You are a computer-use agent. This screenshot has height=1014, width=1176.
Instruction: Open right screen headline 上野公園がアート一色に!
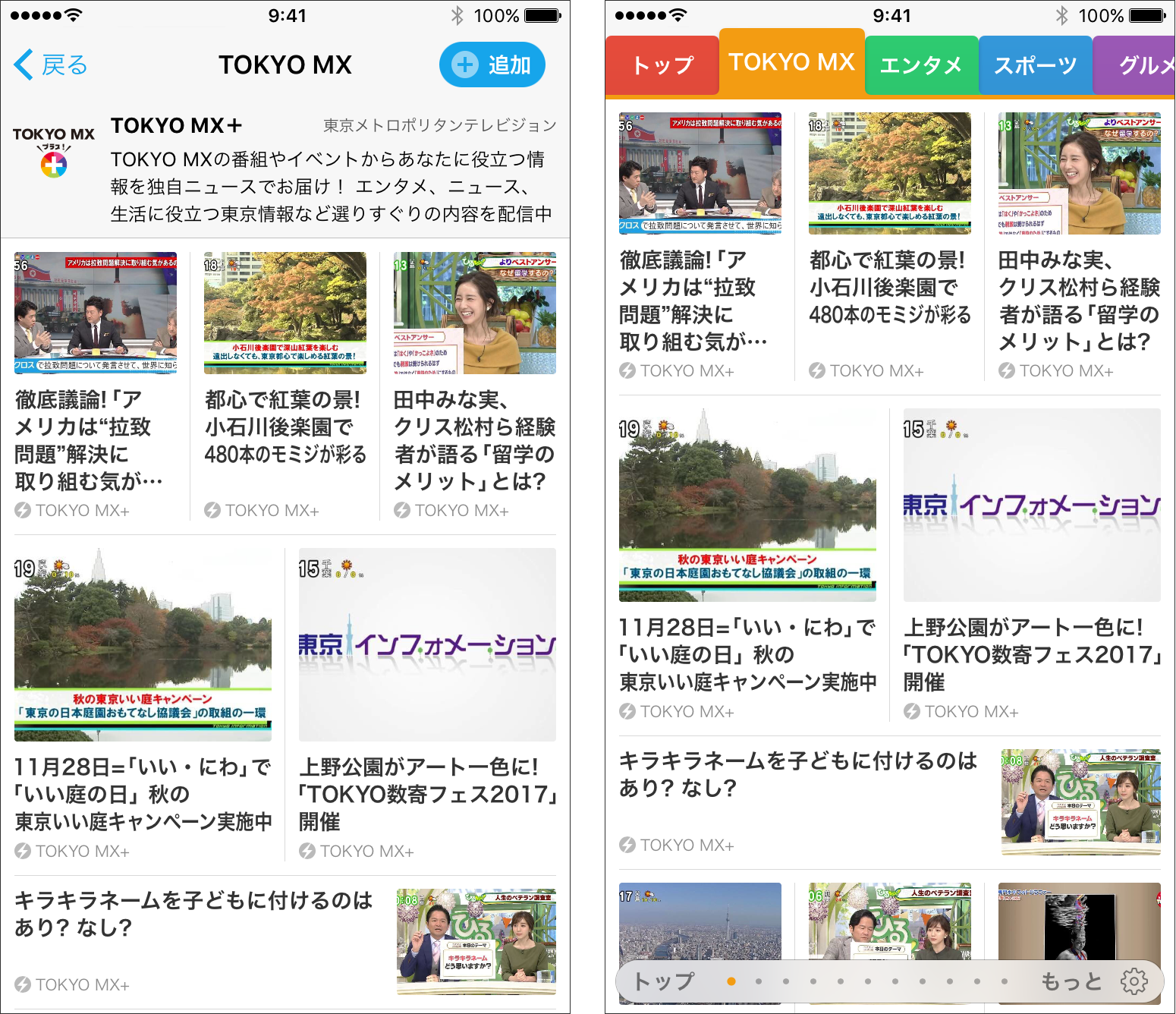tap(1033, 654)
